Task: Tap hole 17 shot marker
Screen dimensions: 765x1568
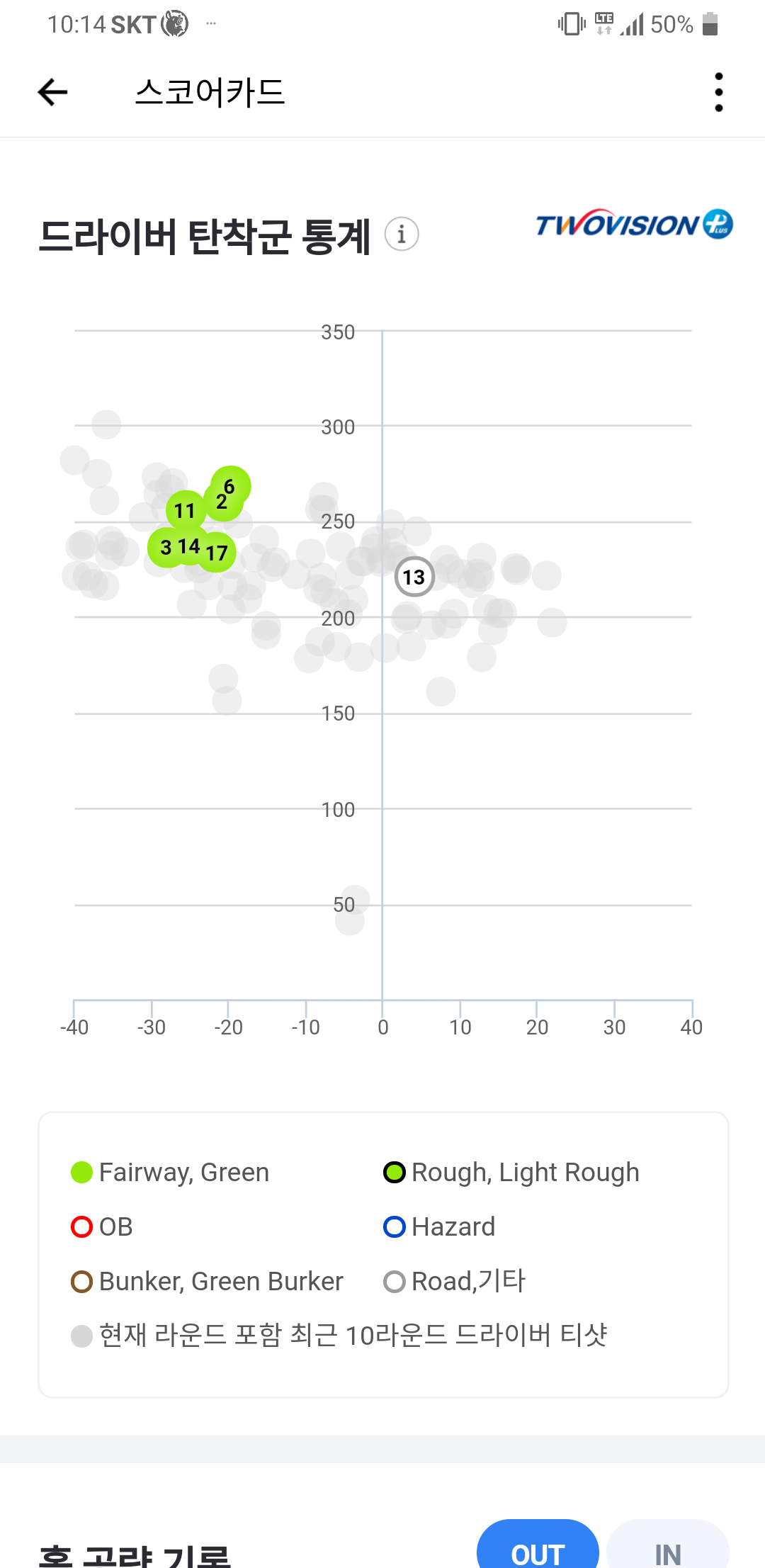Action: pyautogui.click(x=217, y=553)
